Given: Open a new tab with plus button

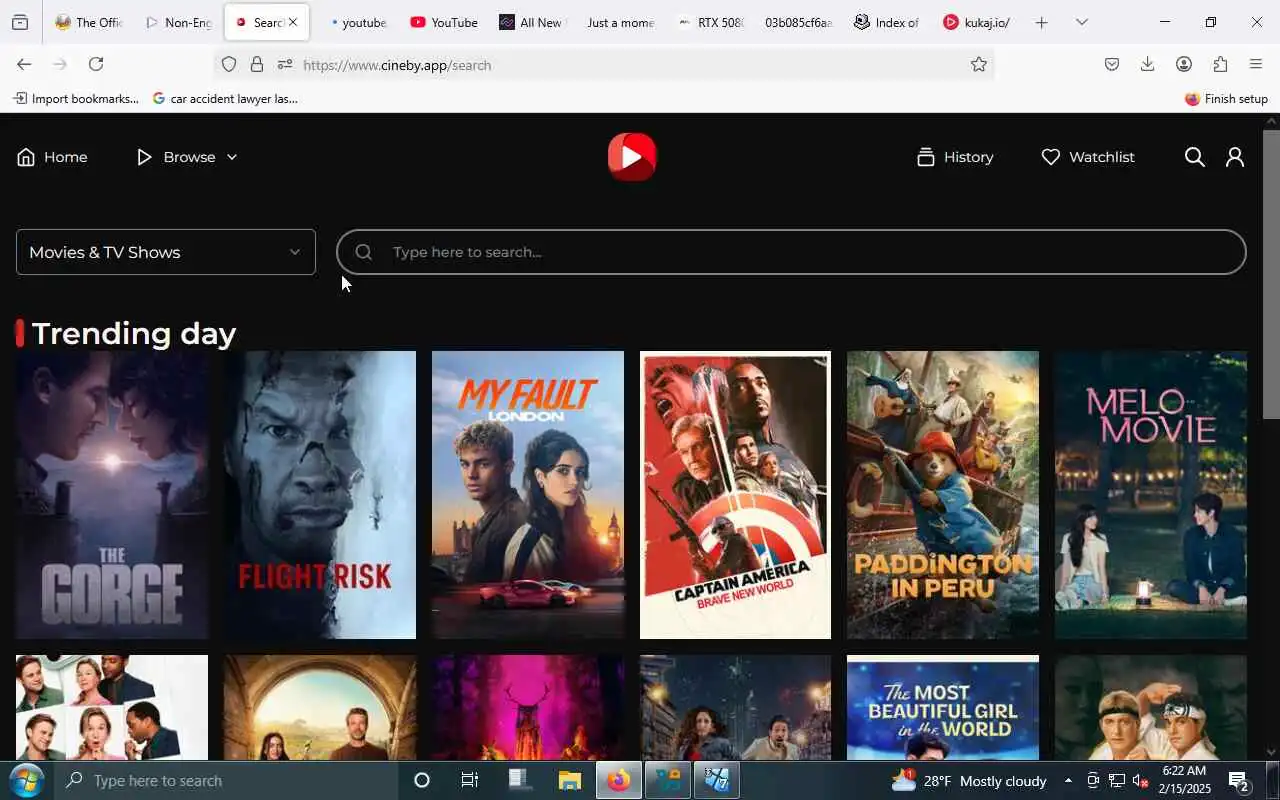Looking at the screenshot, I should click(x=1041, y=22).
